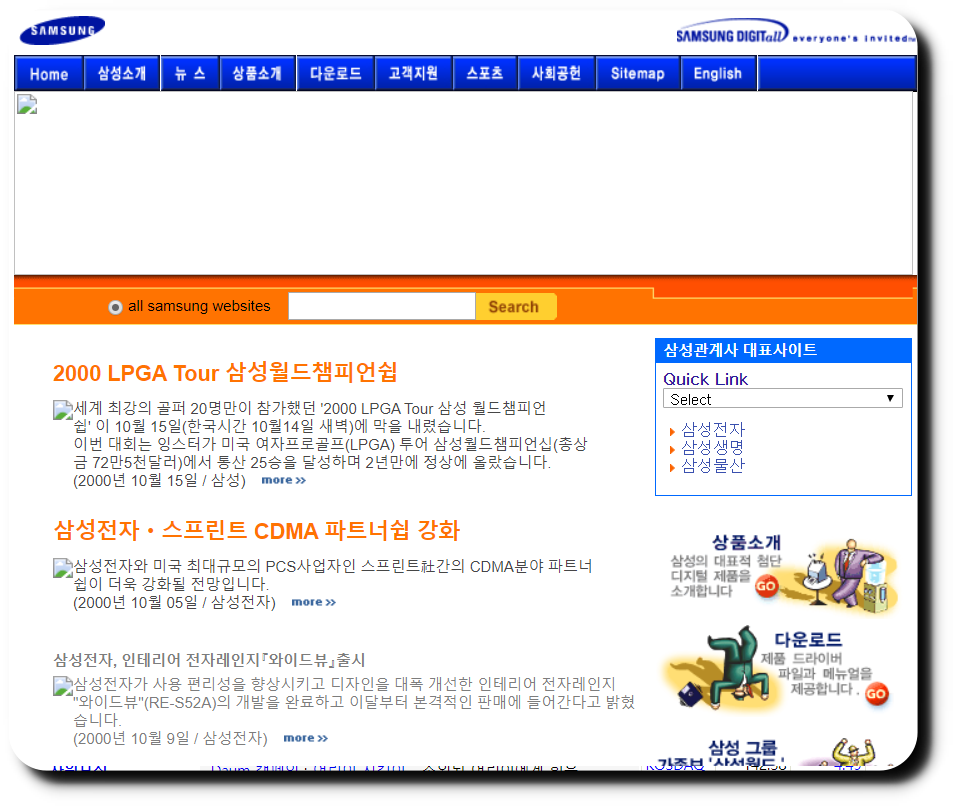Click the 삼성 그룹 banner title
This screenshot has height=806, width=953.
[743, 748]
